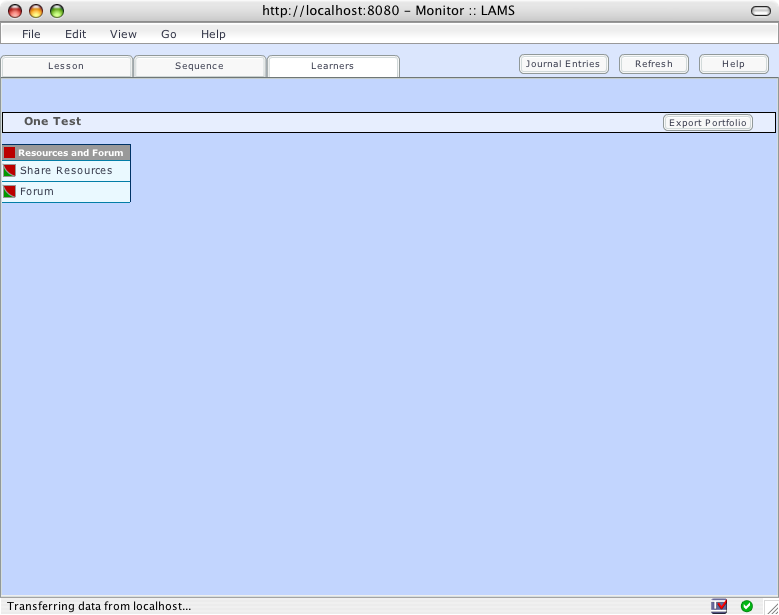Viewport: 779px width, 615px height.
Task: Click Export Portfolio for One Test
Action: coord(707,123)
